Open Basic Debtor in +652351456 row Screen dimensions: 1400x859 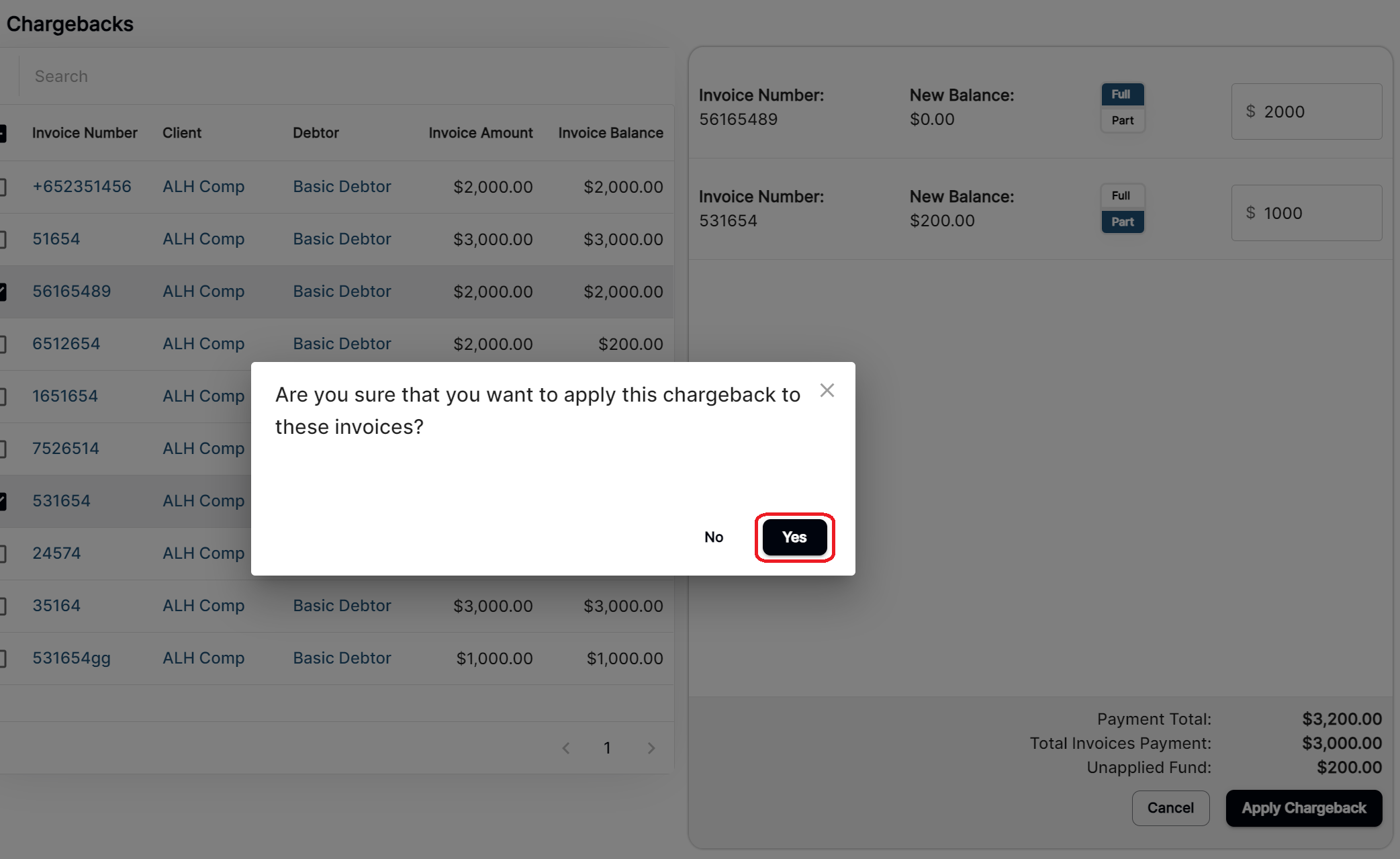pos(342,187)
